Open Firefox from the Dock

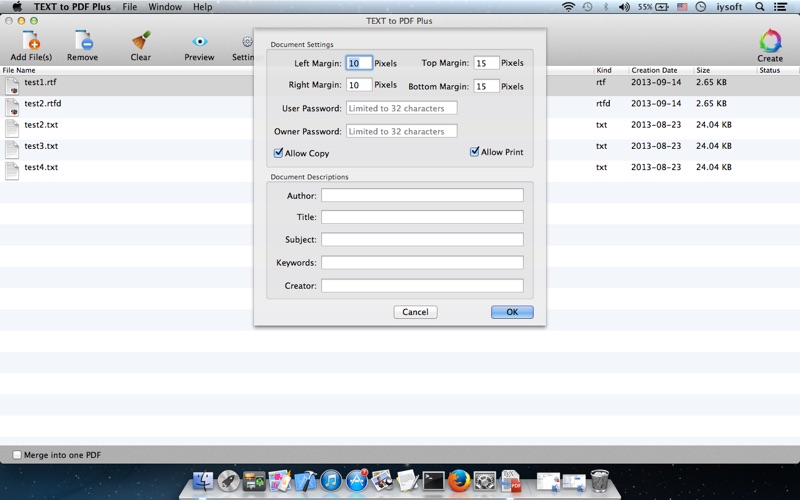pos(459,481)
